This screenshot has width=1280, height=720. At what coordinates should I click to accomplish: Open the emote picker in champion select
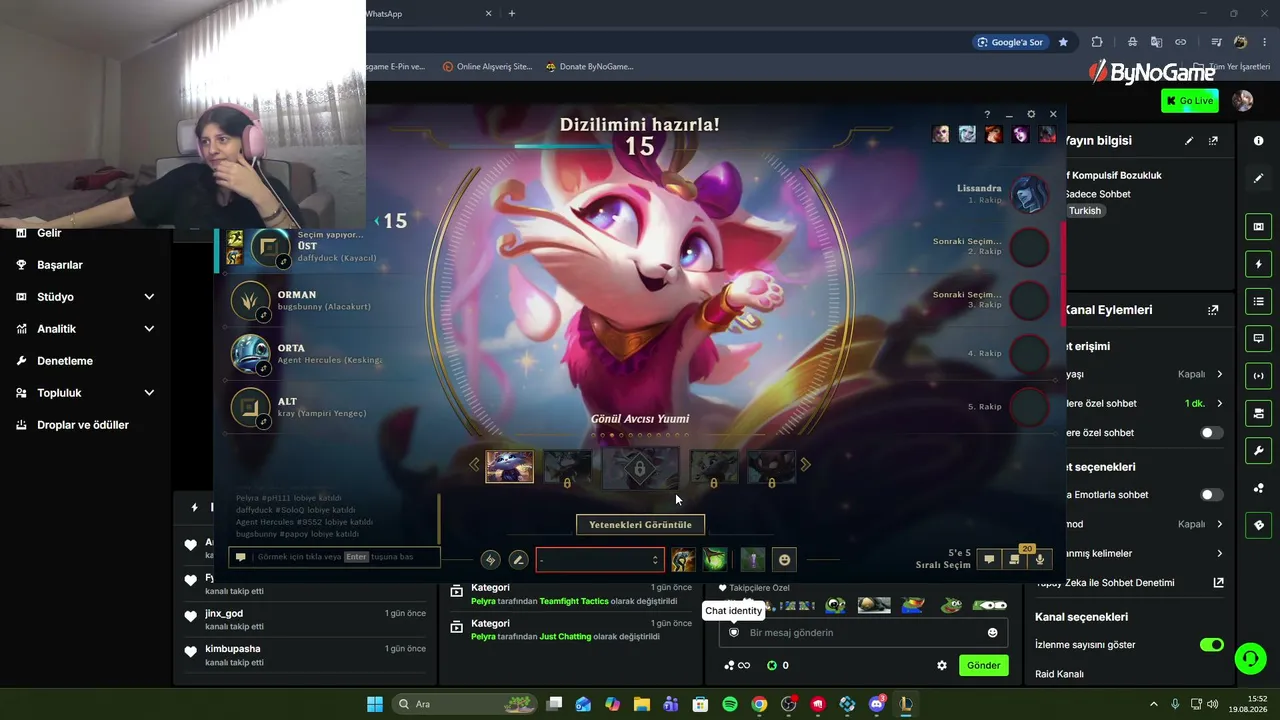click(785, 560)
